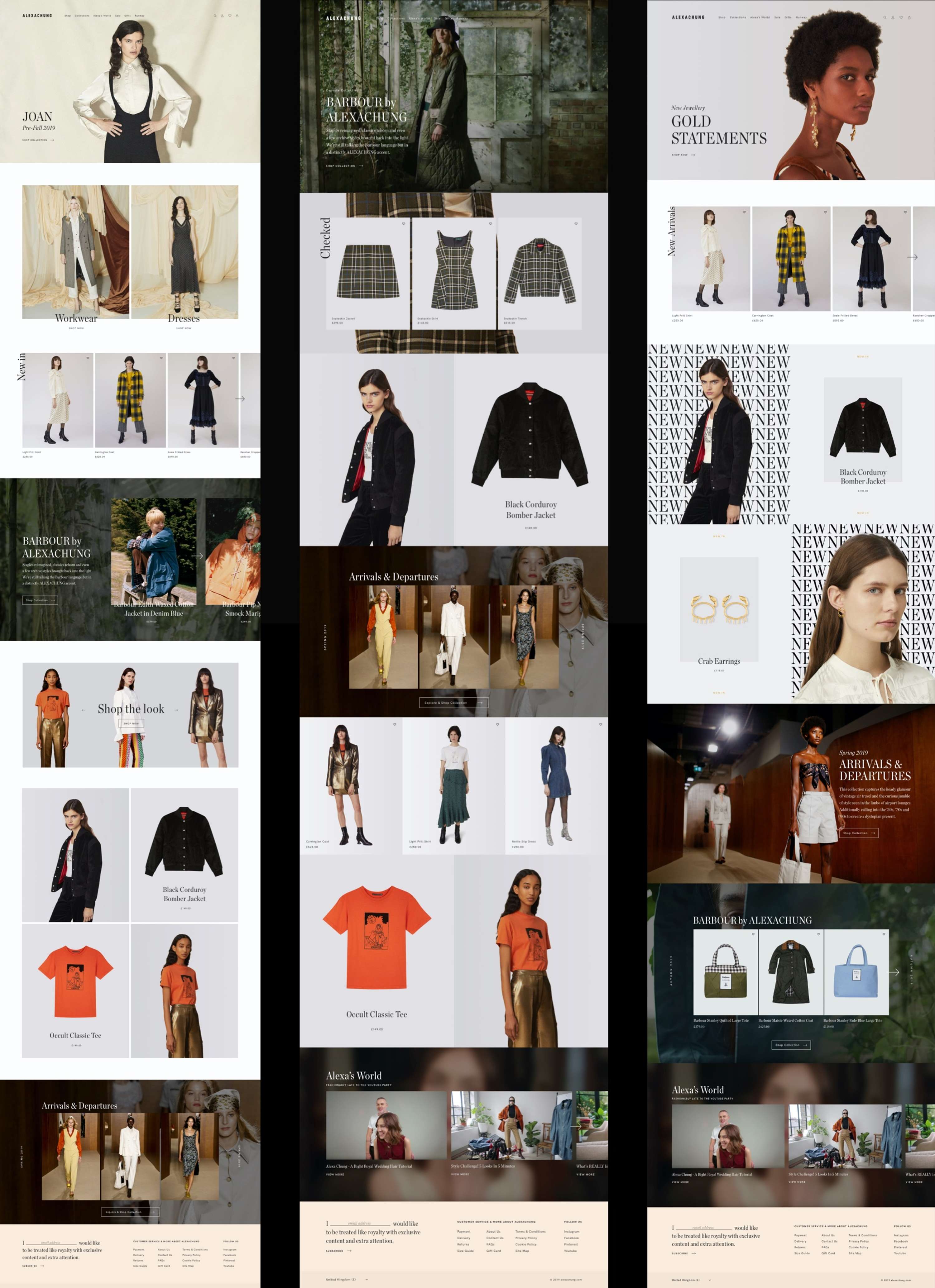
Task: Open United Kingdom (£) selector in Gold page footer
Action: 691,1280
